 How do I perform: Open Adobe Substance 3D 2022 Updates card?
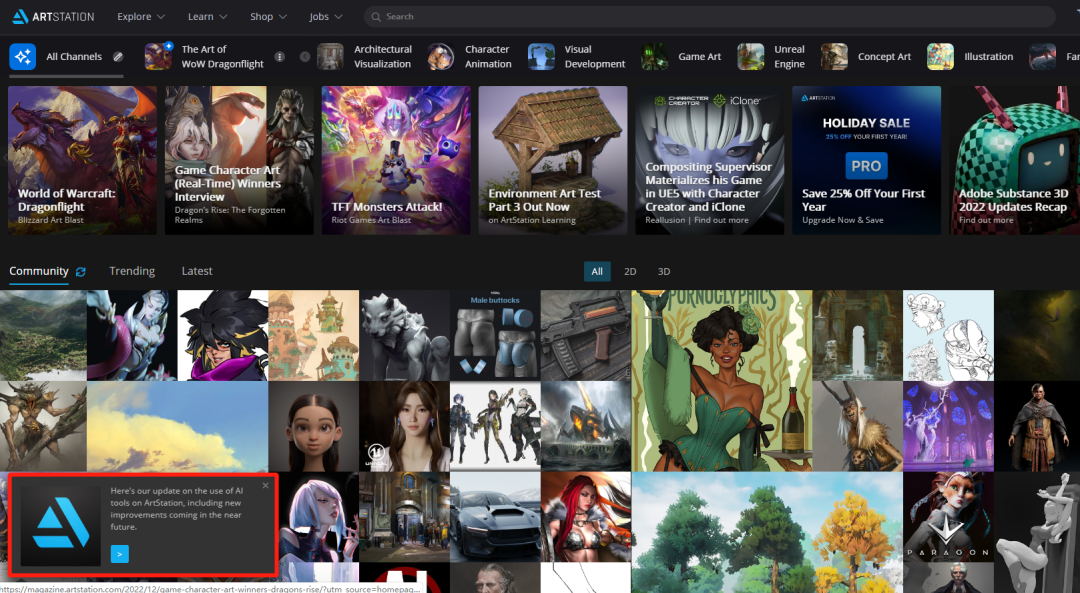1015,160
